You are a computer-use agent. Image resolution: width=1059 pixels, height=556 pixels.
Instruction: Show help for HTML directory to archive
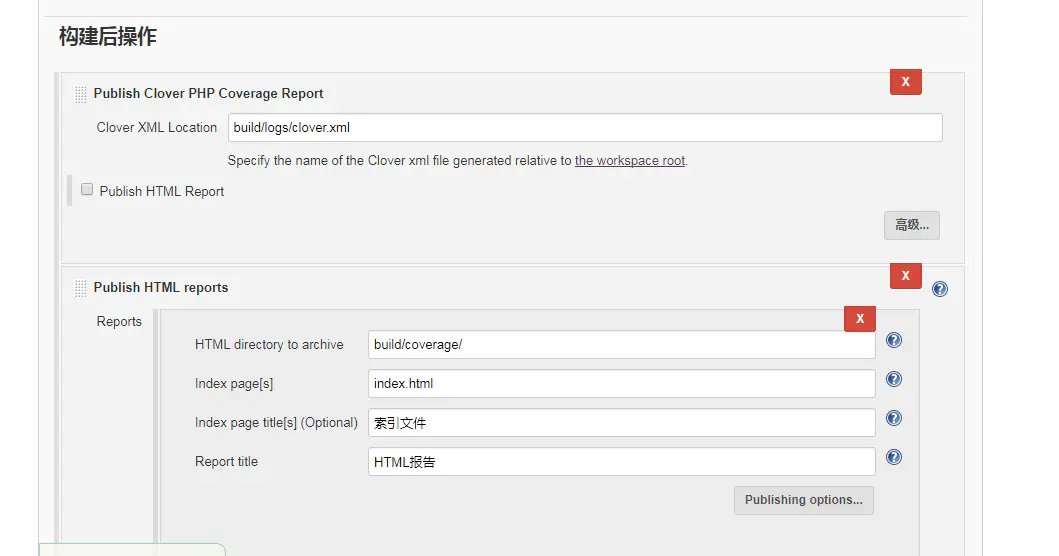pyautogui.click(x=894, y=340)
